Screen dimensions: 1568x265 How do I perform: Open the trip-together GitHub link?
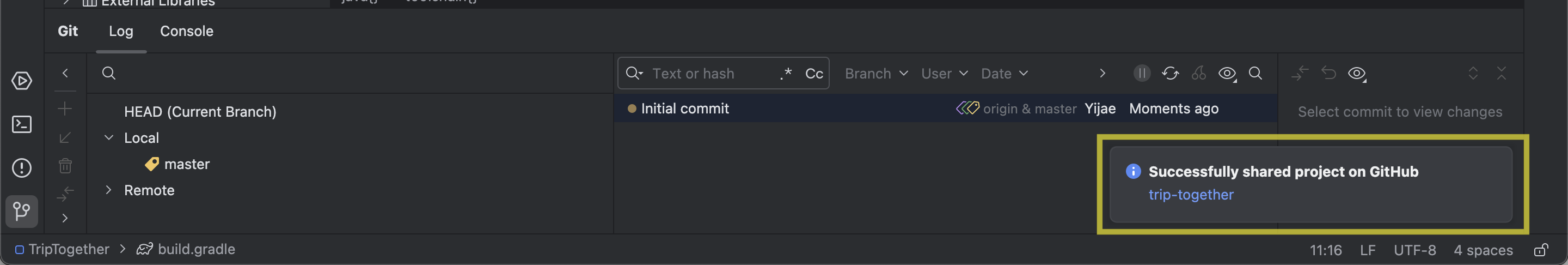point(1191,195)
